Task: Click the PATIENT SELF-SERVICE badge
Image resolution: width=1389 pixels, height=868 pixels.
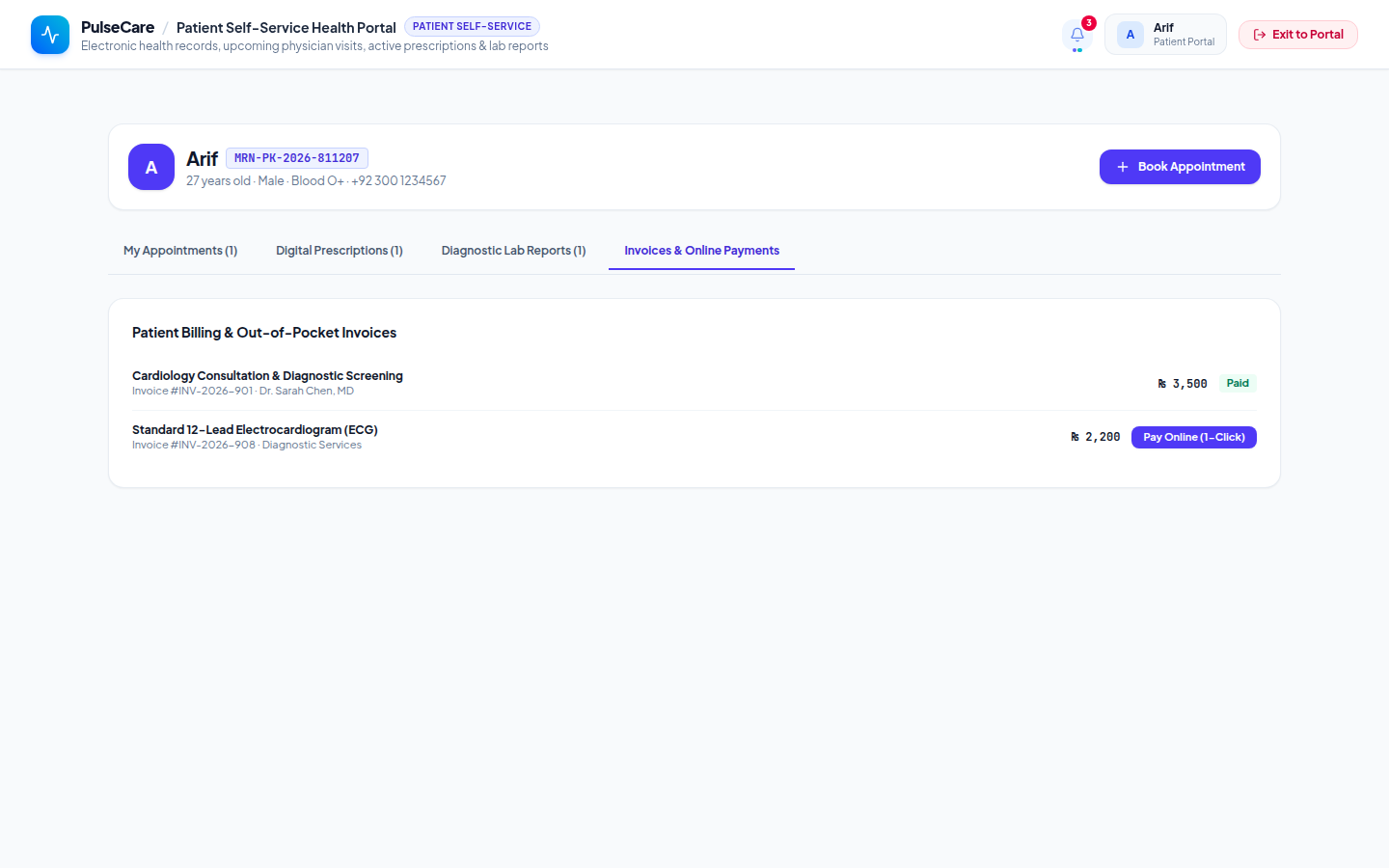Action: point(472,26)
